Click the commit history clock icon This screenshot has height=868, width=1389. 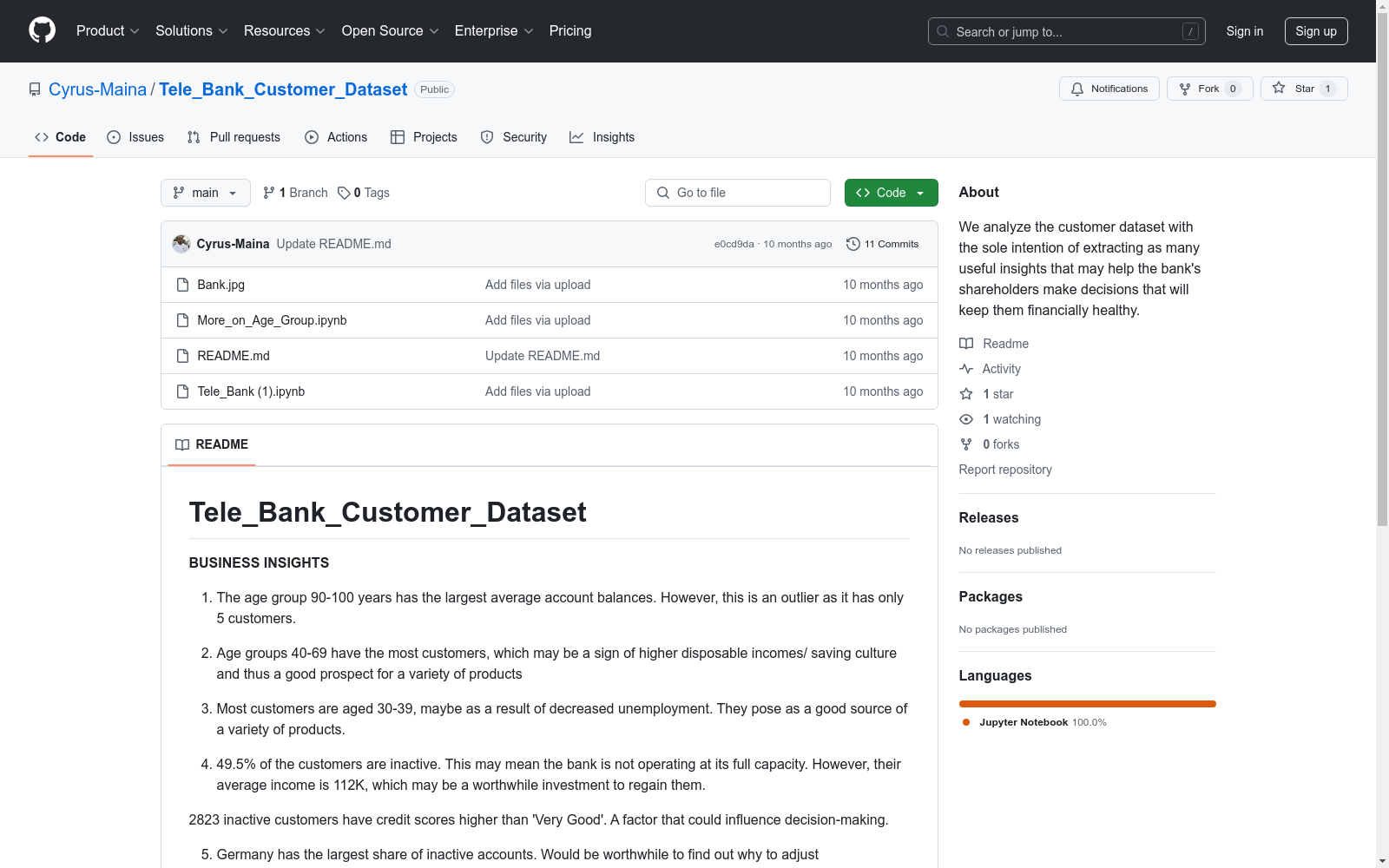[853, 244]
